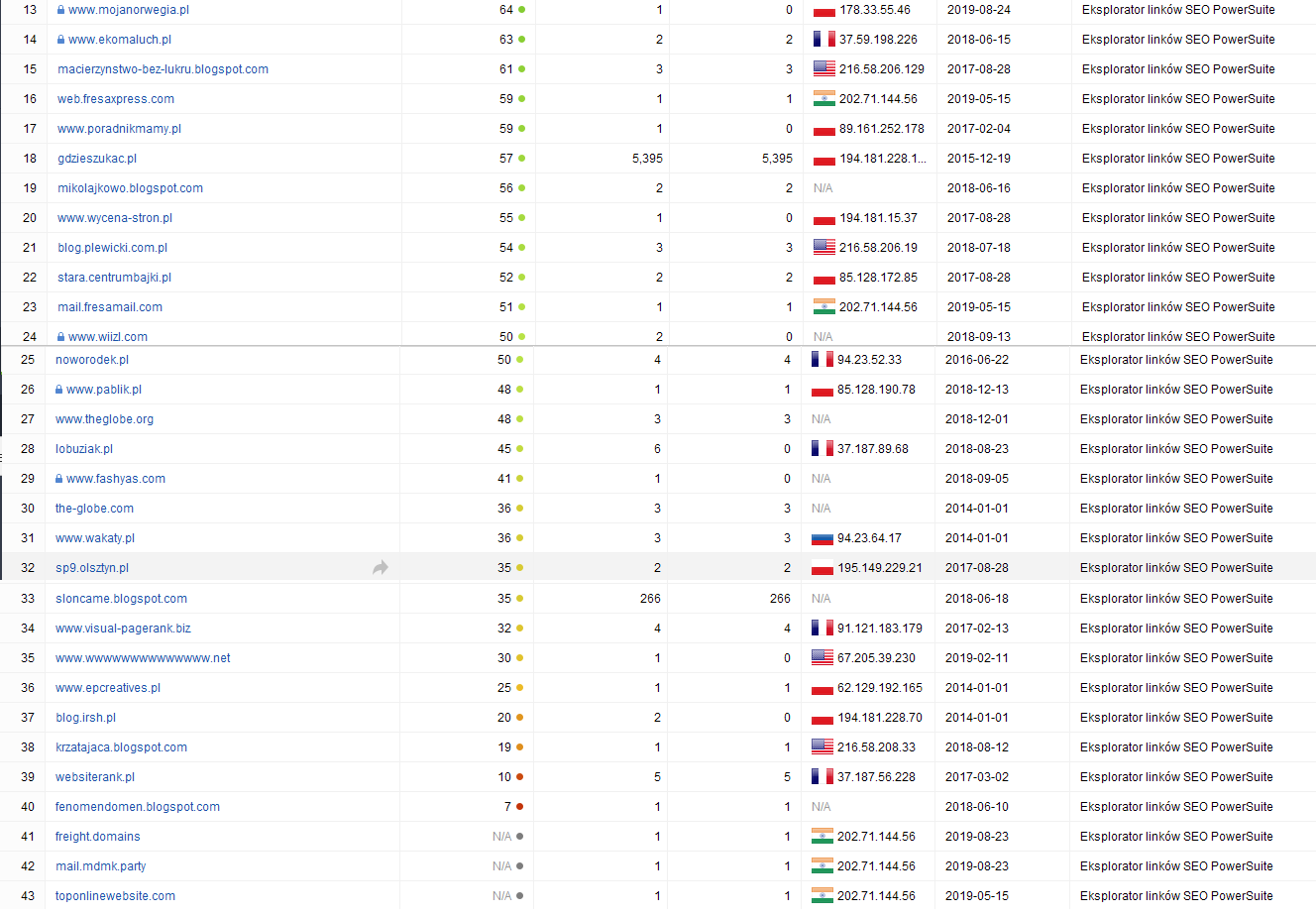This screenshot has width=1316, height=916.
Task: Select the date 2016-06-22
Action: [977, 360]
